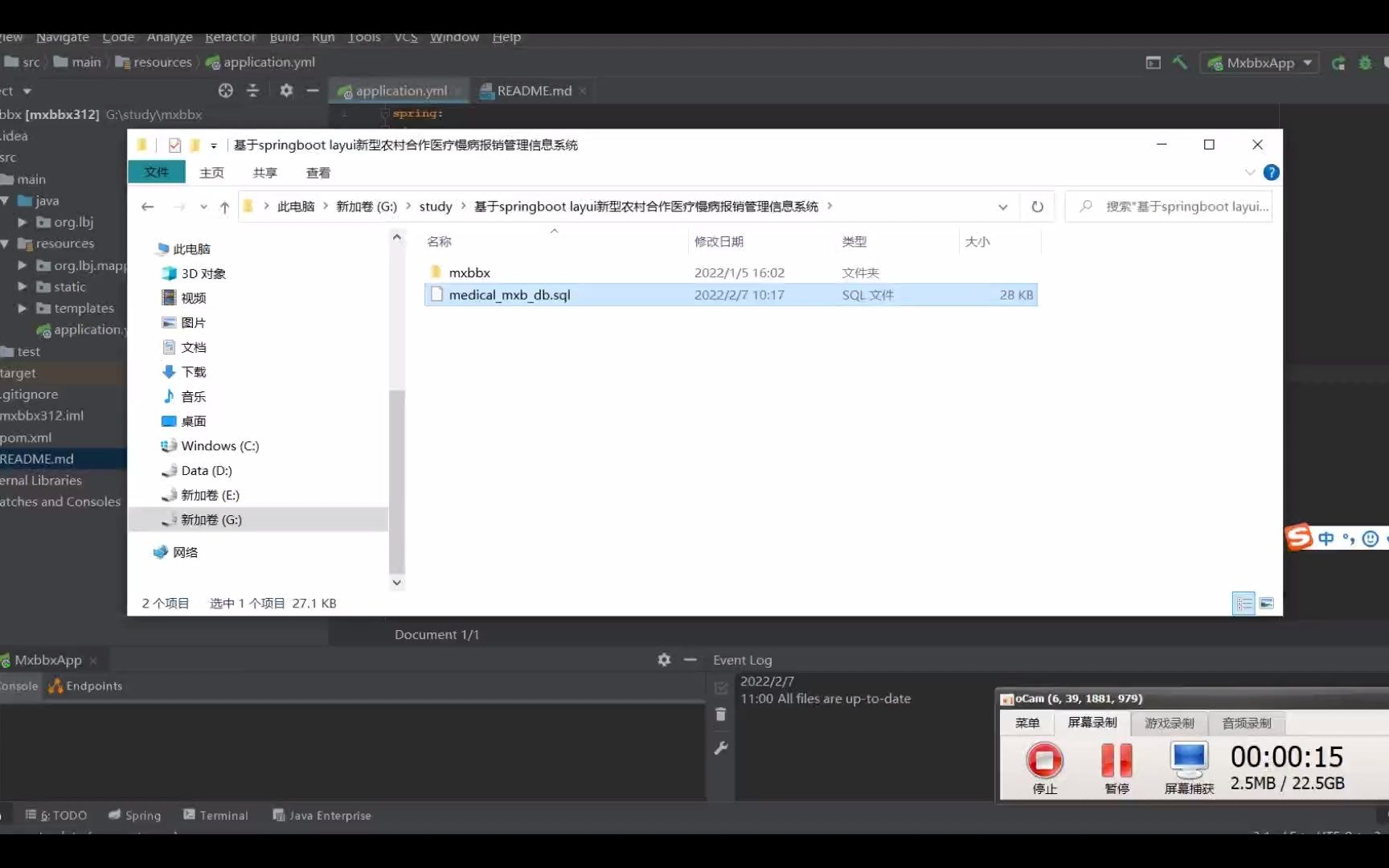The image size is (1389, 868).
Task: Switch to oCam 音频录制 tab
Action: tap(1247, 723)
